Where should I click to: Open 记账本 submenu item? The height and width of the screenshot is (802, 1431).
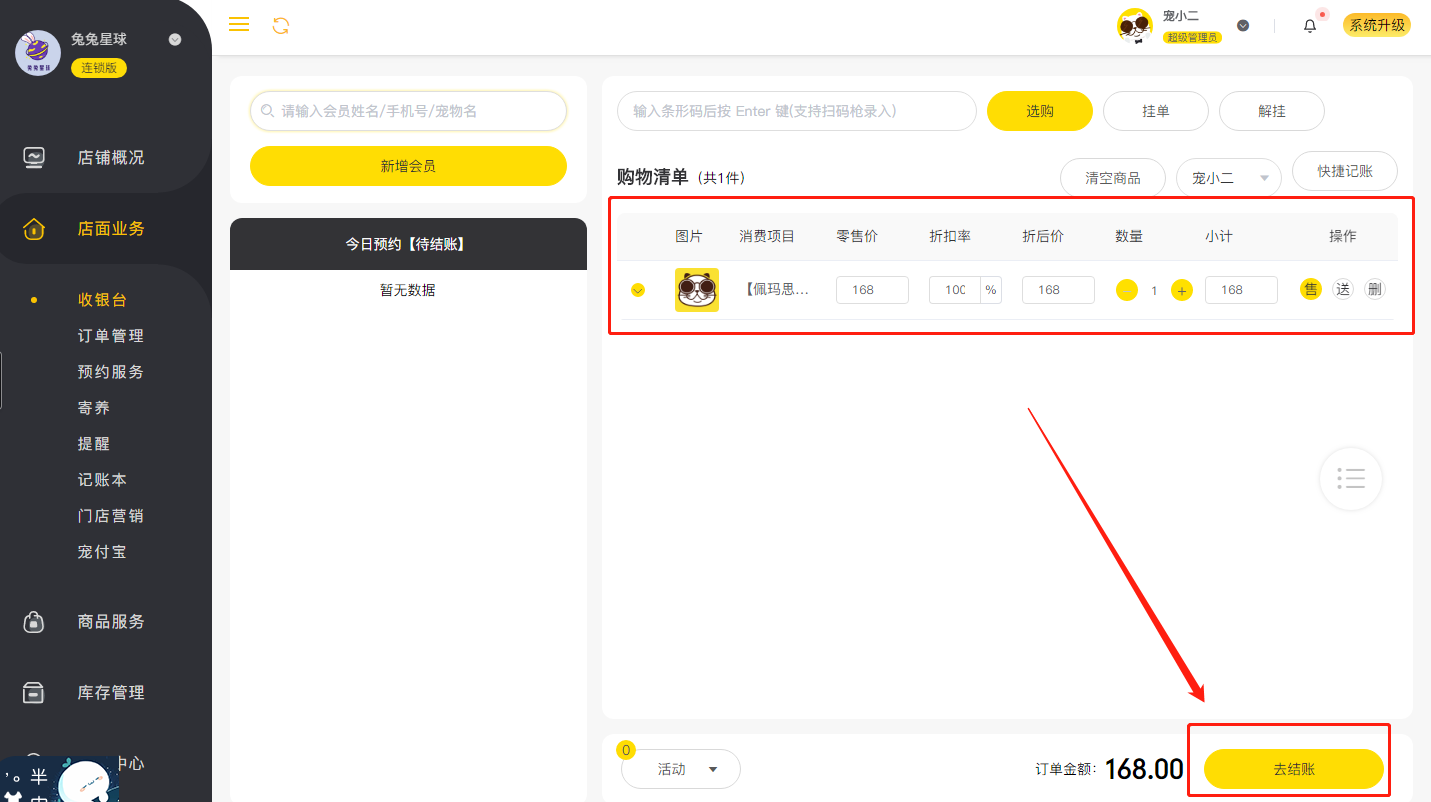[102, 480]
